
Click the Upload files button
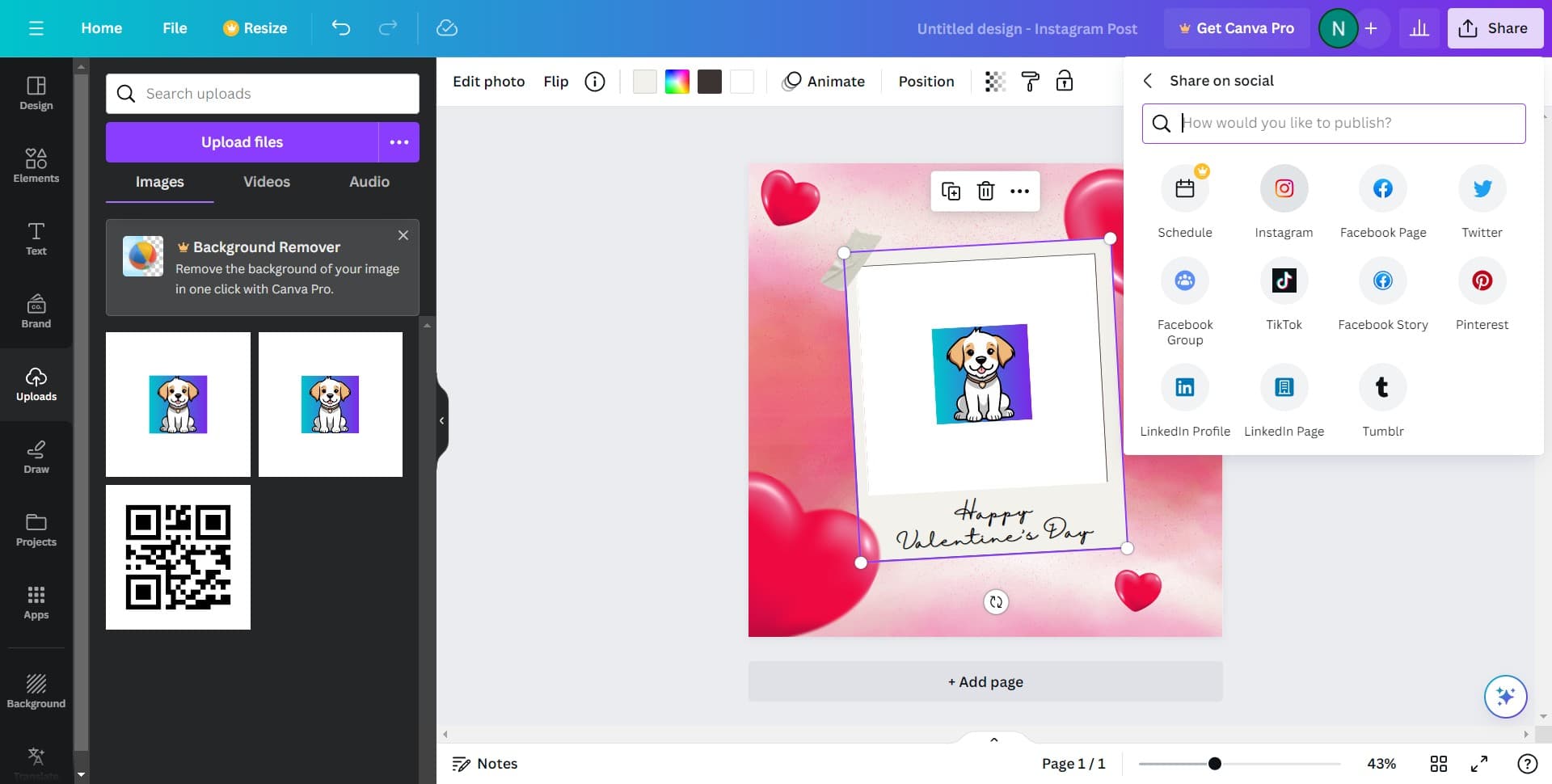(241, 142)
